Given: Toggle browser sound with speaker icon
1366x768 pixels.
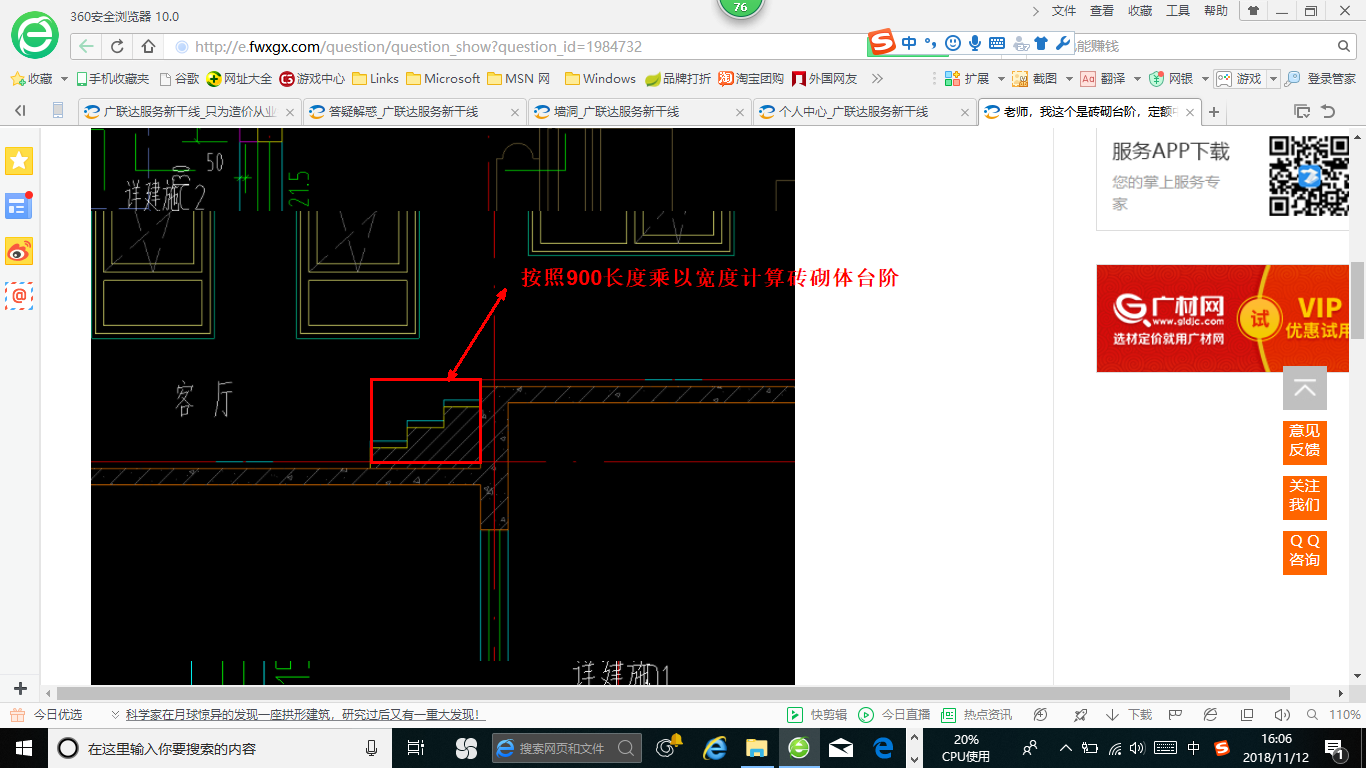Looking at the screenshot, I should coord(1282,715).
